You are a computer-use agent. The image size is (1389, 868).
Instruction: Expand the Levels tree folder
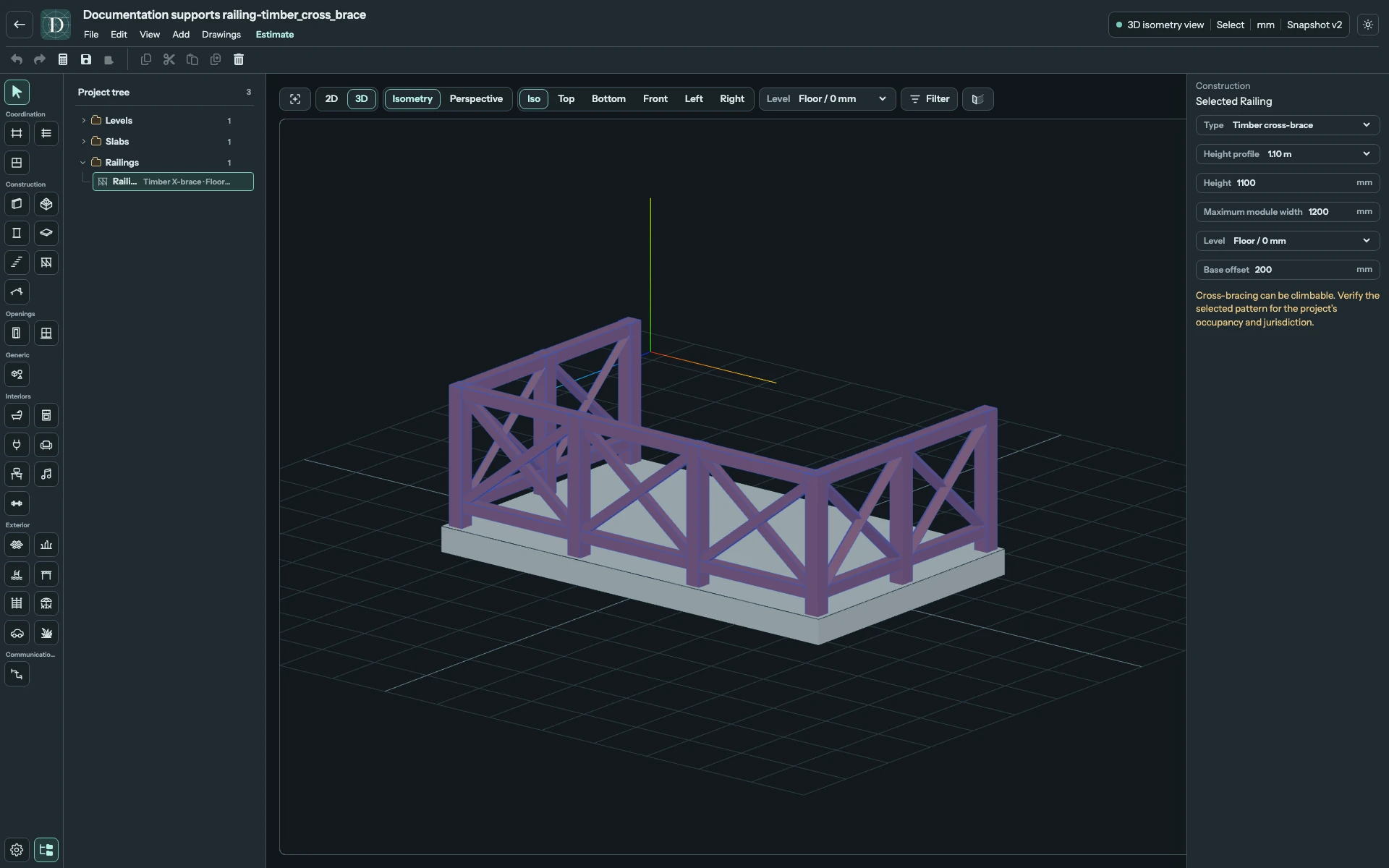click(84, 121)
